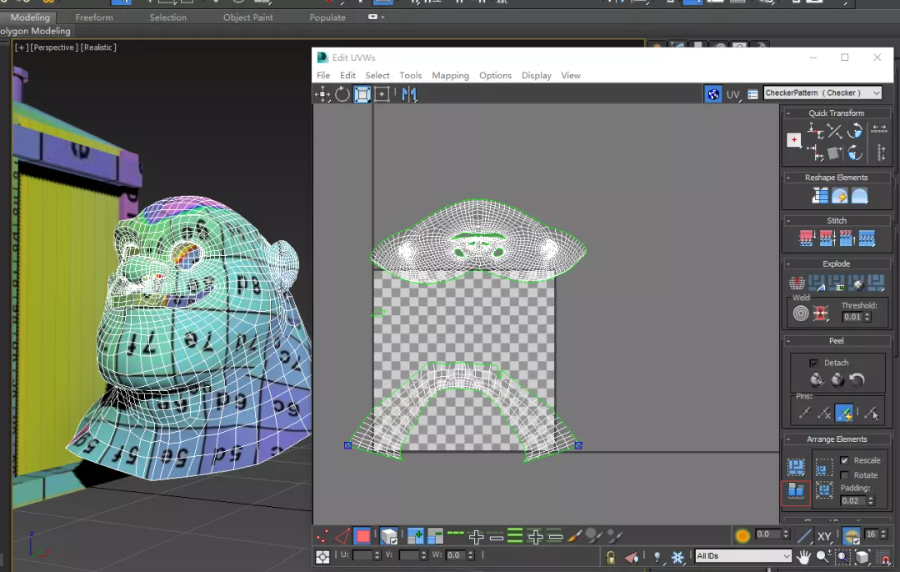Select the Move Selected Subobject tool
This screenshot has height=572, width=900.
[323, 94]
